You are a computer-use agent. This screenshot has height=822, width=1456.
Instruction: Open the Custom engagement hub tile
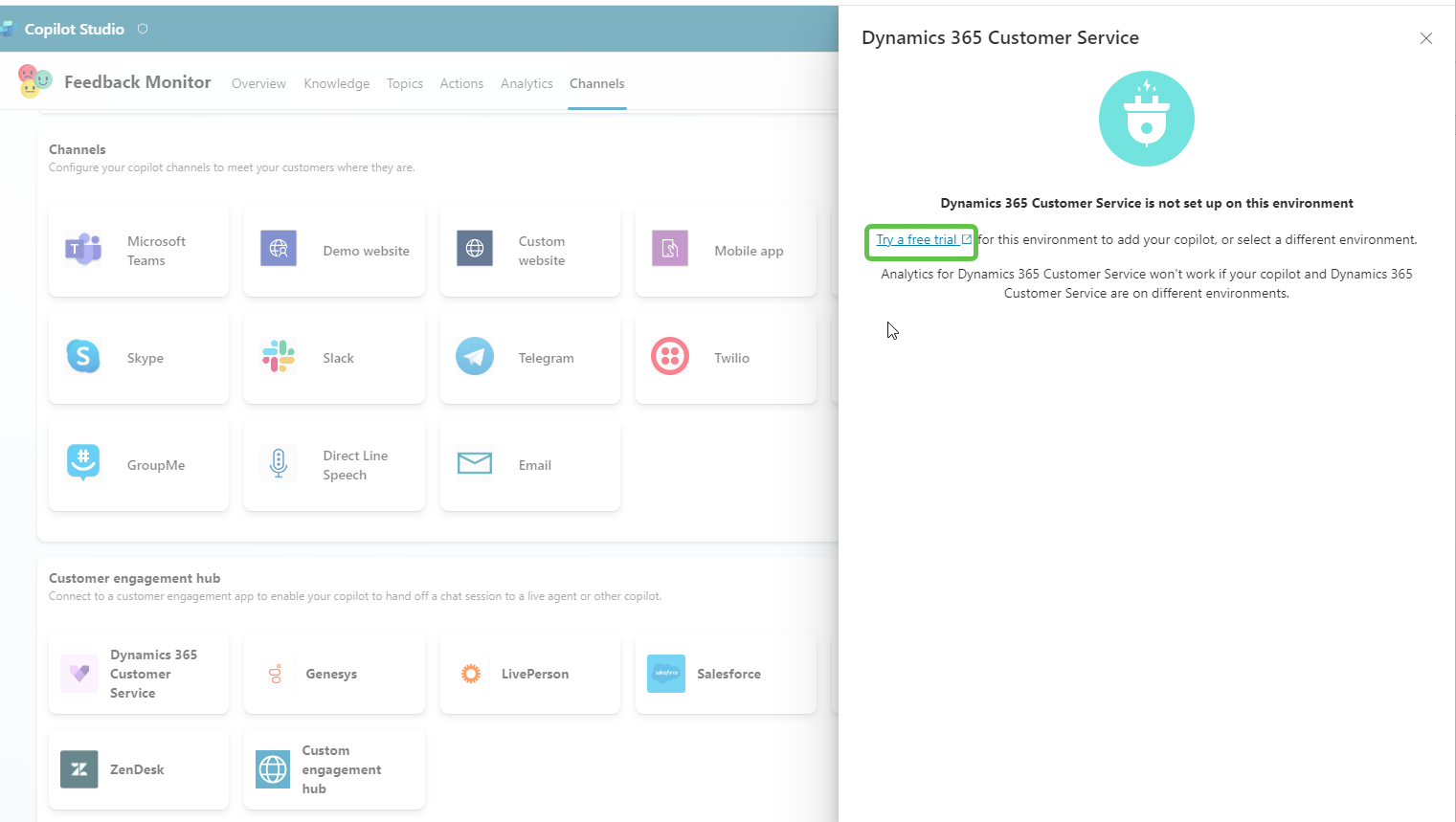click(334, 769)
